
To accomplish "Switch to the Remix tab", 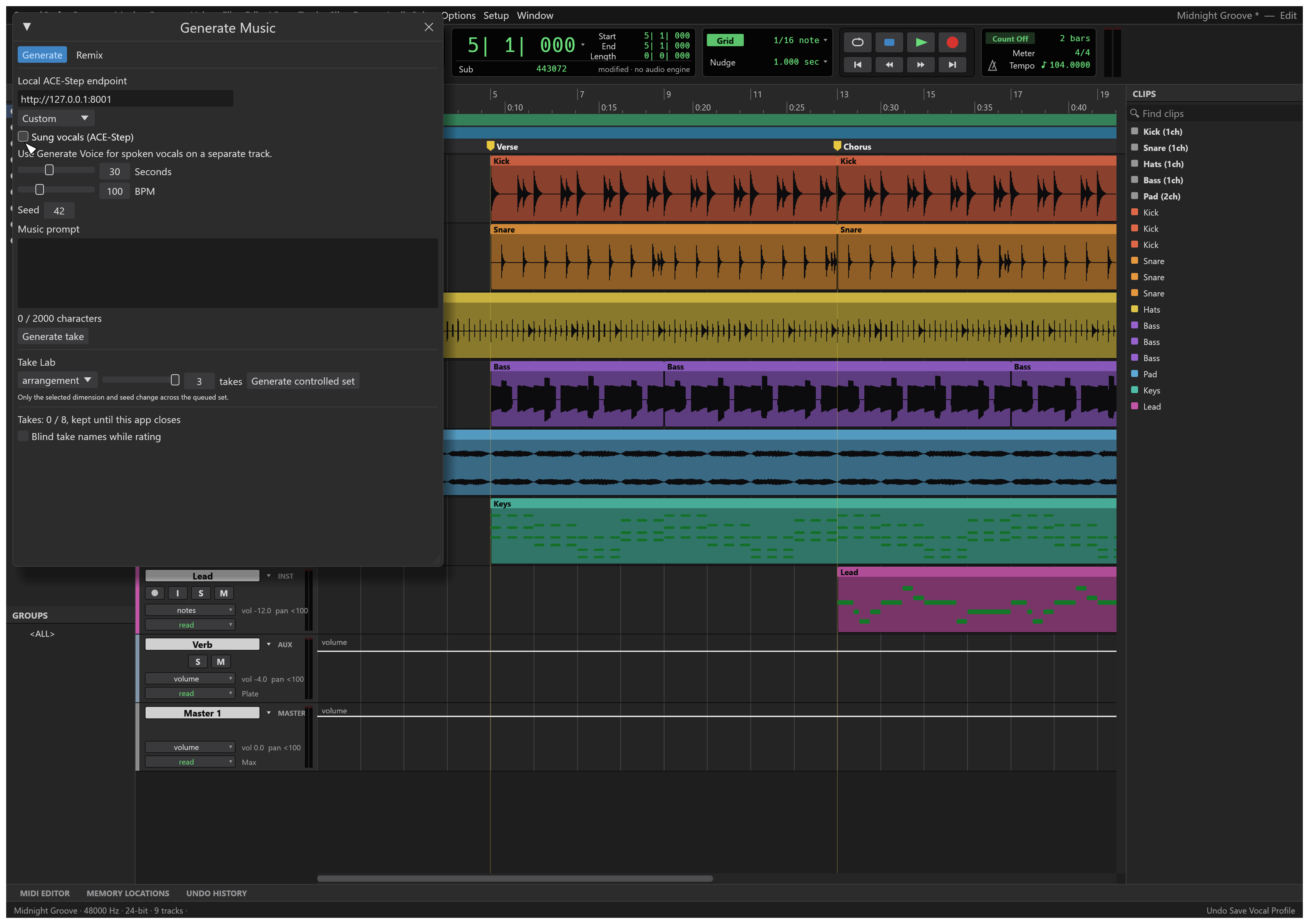I will (89, 55).
